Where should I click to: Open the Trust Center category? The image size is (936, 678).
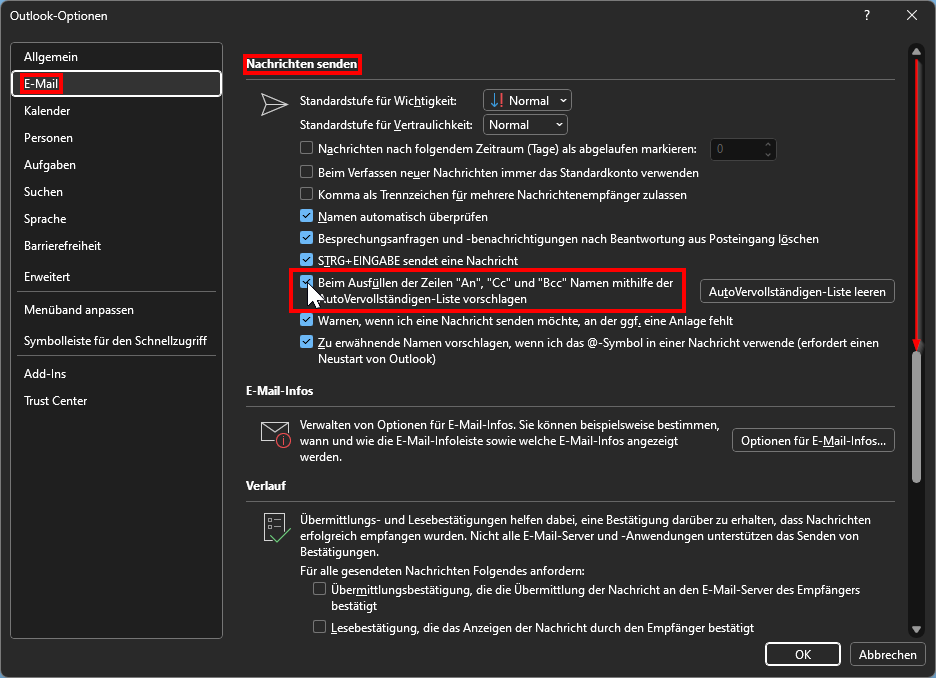tap(56, 401)
